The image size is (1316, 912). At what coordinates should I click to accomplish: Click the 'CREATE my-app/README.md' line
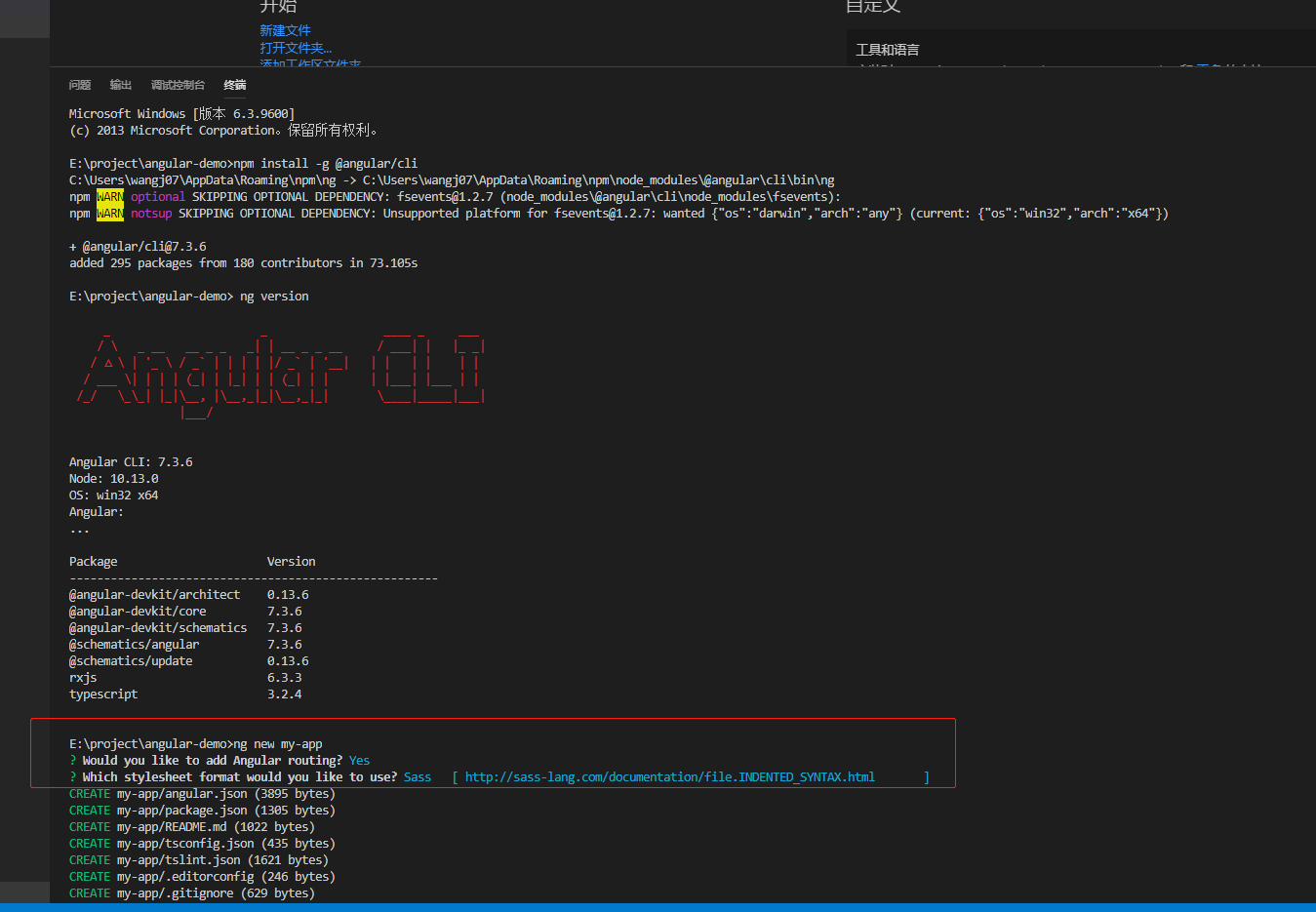coord(192,827)
